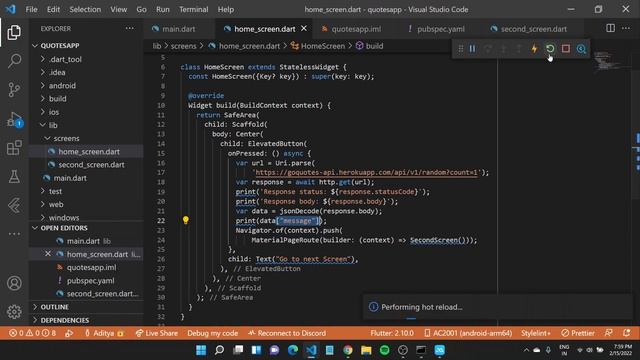Open Visual Studio Code from the taskbar
Viewport: 640px width, 360px height.
click(311, 350)
